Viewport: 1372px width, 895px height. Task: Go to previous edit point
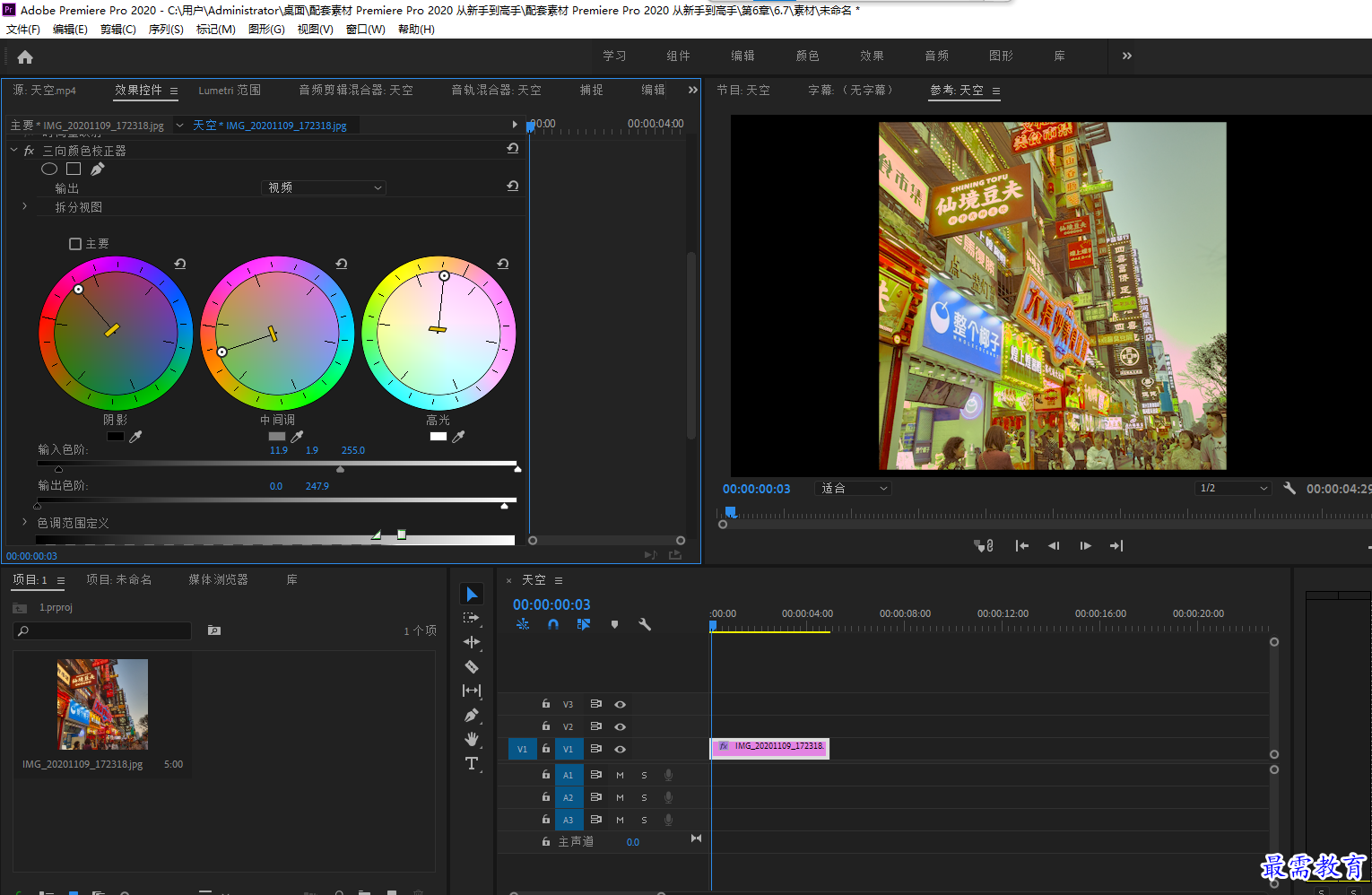[x=1022, y=545]
